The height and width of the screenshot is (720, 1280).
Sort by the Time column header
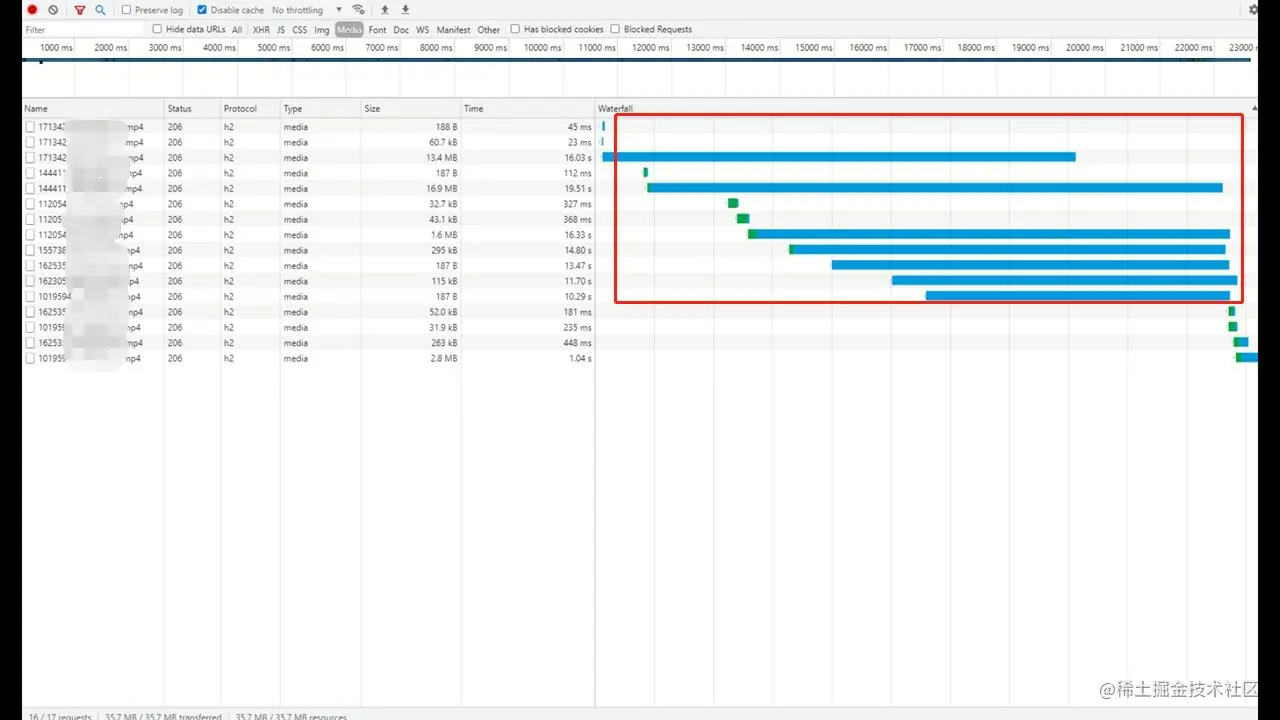(x=527, y=108)
